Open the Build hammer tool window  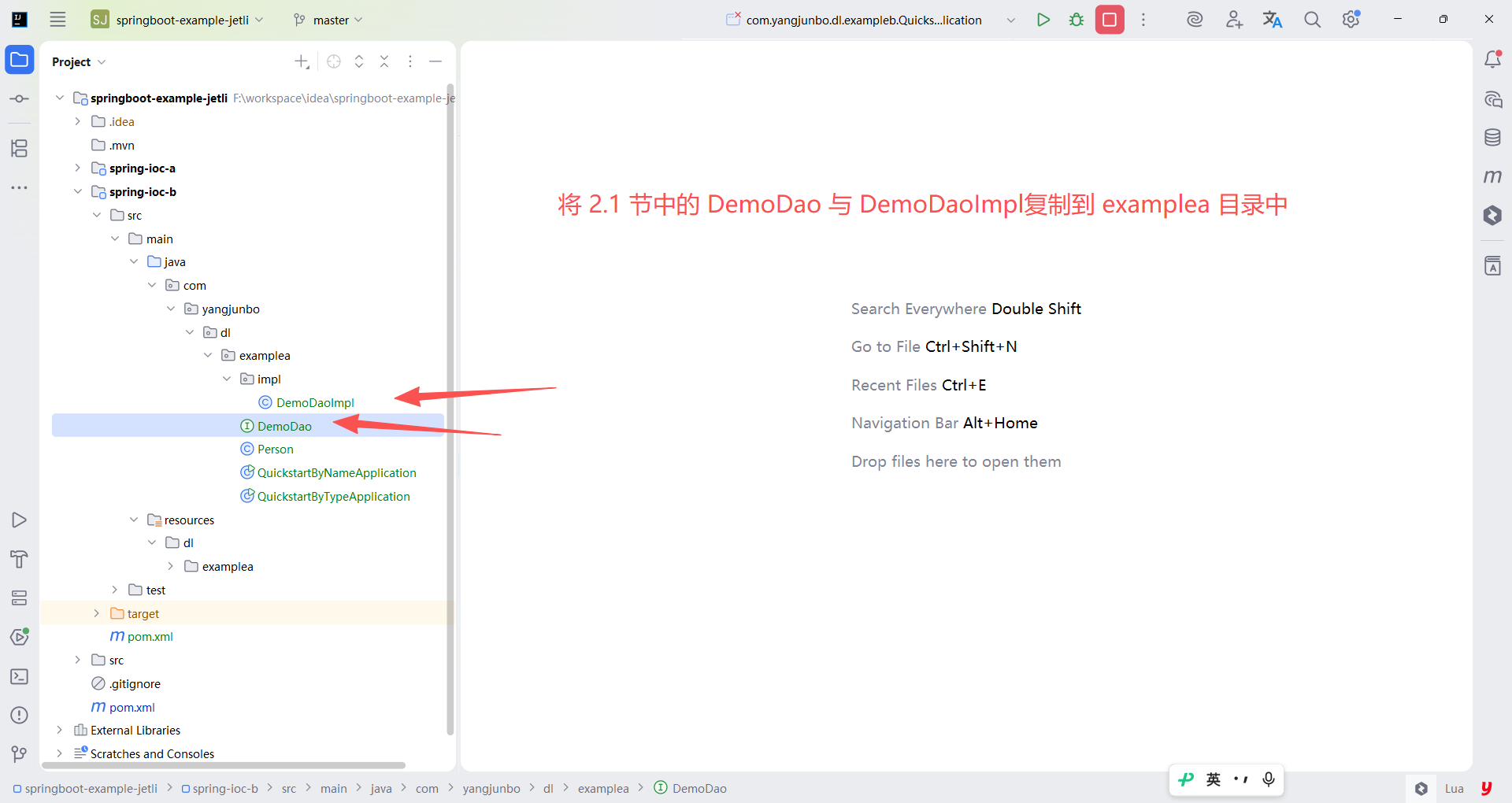coord(20,559)
